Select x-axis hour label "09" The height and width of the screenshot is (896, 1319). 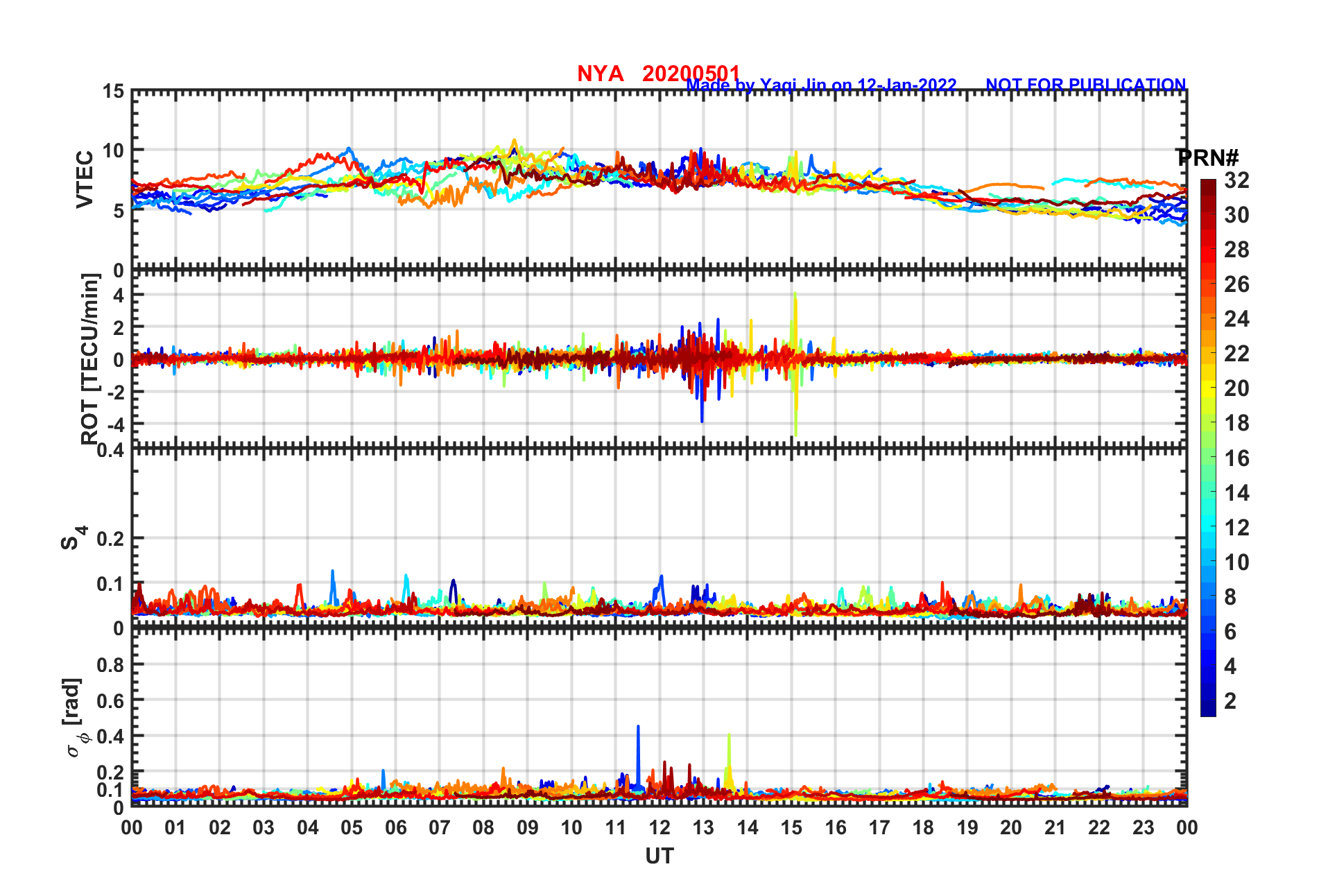pos(528,827)
